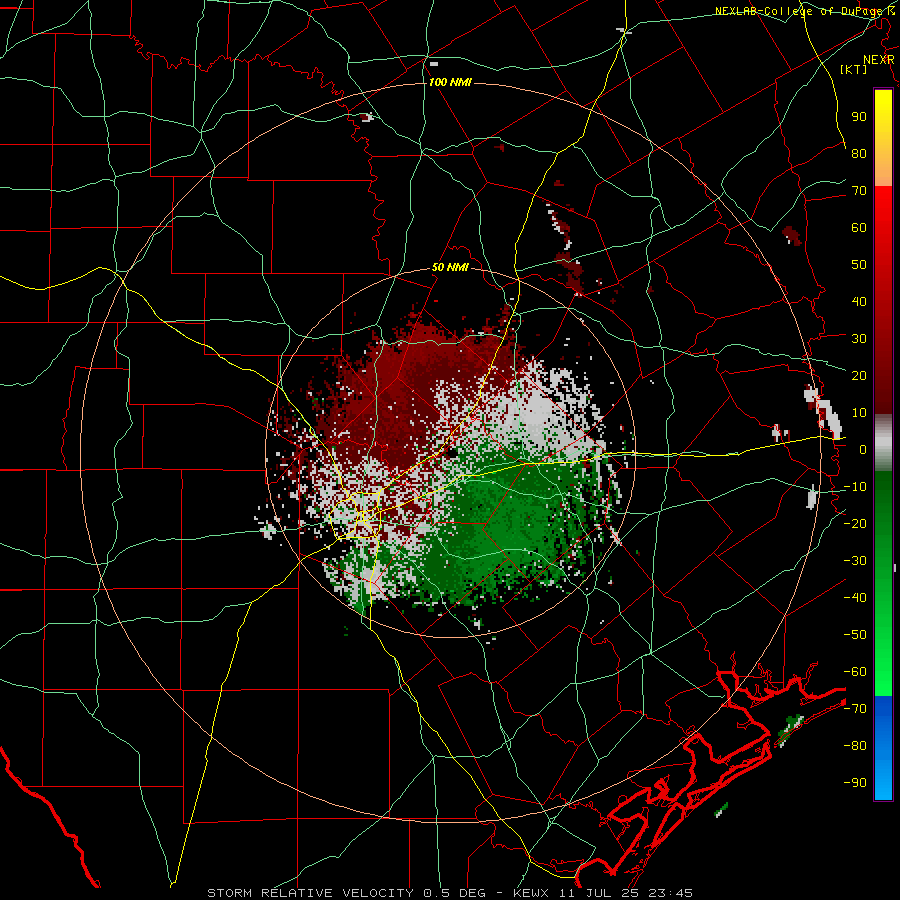Click the "[KT]" units label
Viewport: 900px width, 900px height.
(854, 69)
